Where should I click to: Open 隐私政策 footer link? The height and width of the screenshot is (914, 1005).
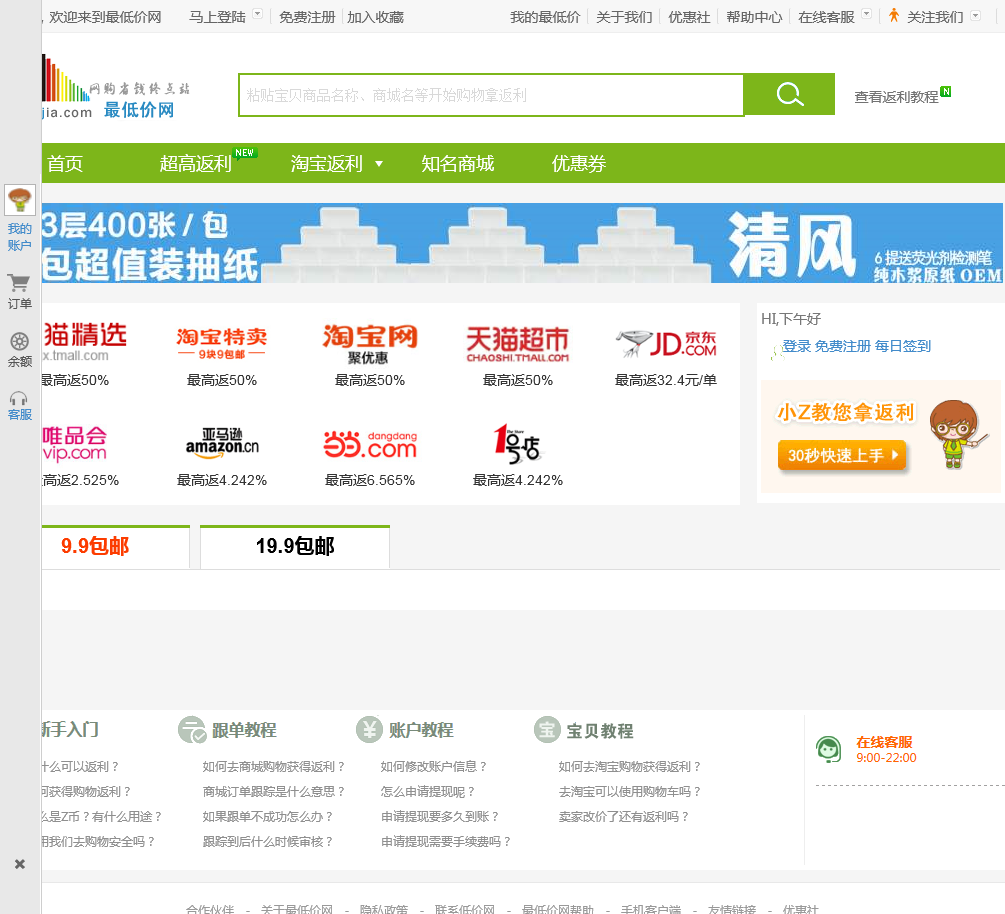click(384, 909)
